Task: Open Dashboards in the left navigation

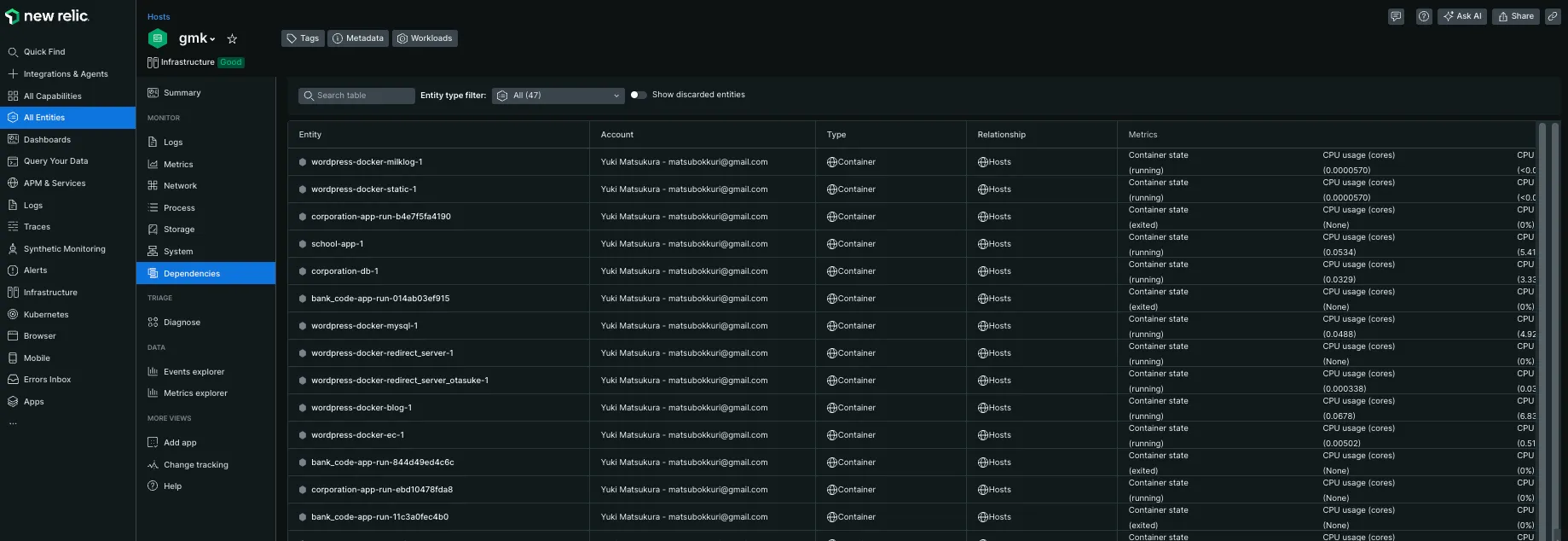Action: [47, 140]
